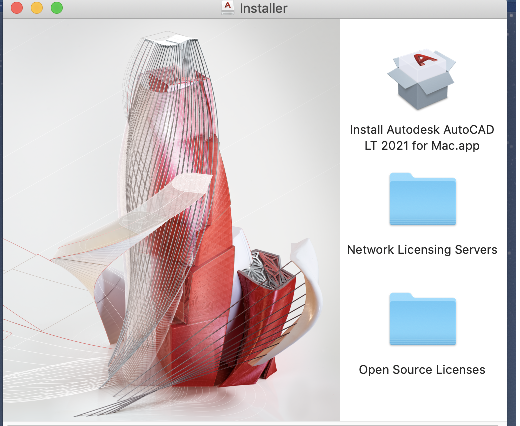The height and width of the screenshot is (426, 520).
Task: Click the AutoCAD disk icon in the title bar
Action: 228,7
